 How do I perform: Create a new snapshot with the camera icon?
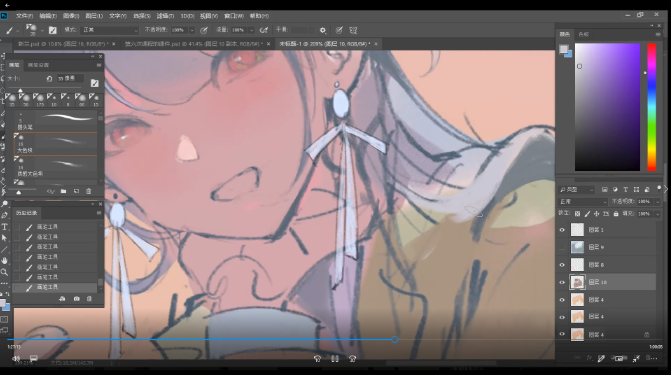(x=77, y=298)
